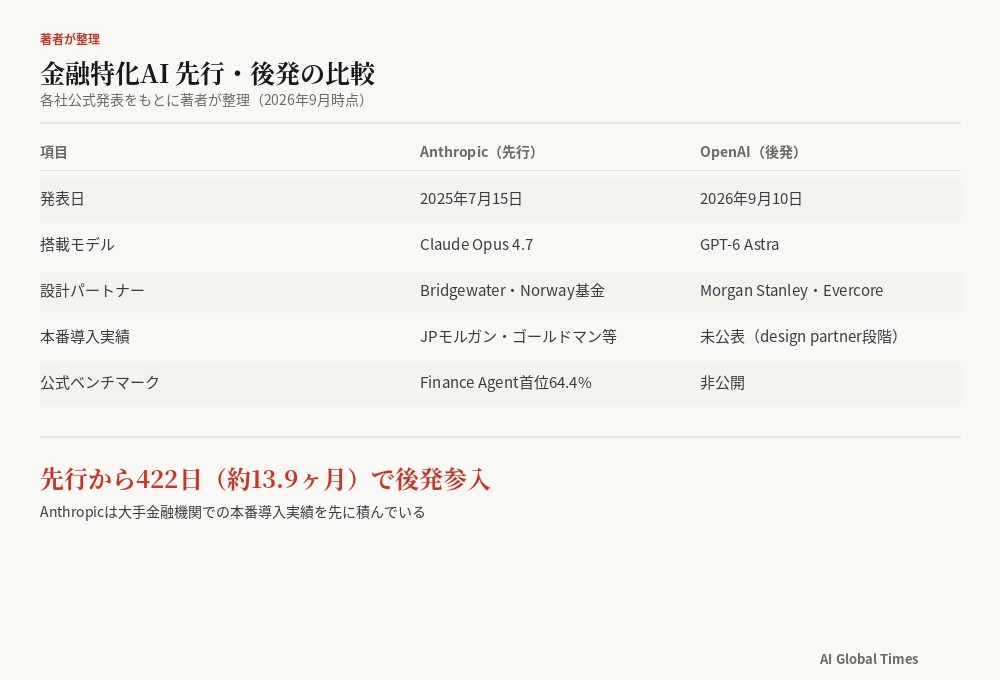Click the GPT-6 Astra cell
The image size is (1000, 680).
tap(739, 244)
